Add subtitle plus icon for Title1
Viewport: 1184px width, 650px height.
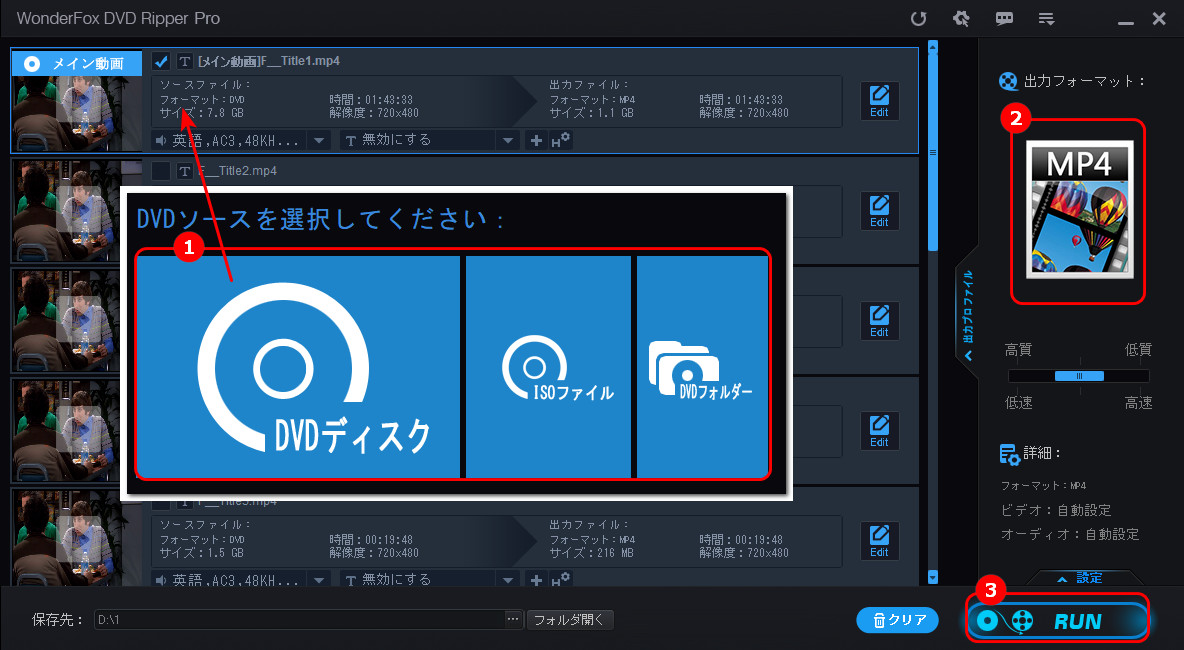click(x=536, y=140)
